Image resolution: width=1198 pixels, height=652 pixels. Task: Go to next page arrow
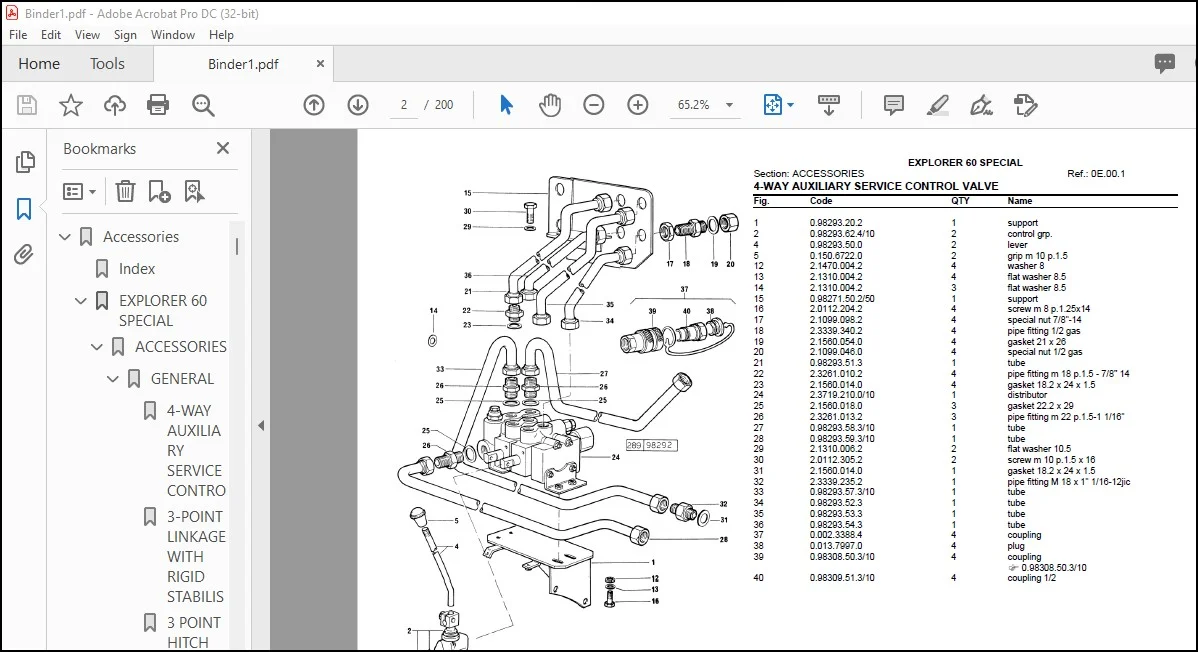(x=358, y=105)
